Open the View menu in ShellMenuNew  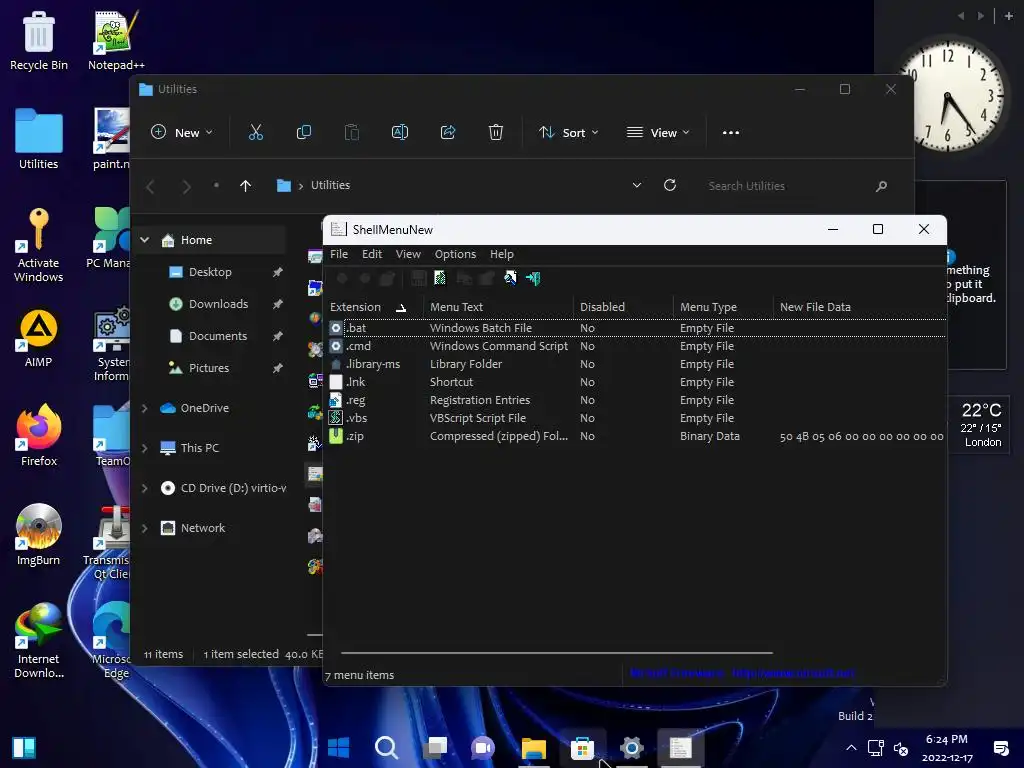[x=408, y=254]
